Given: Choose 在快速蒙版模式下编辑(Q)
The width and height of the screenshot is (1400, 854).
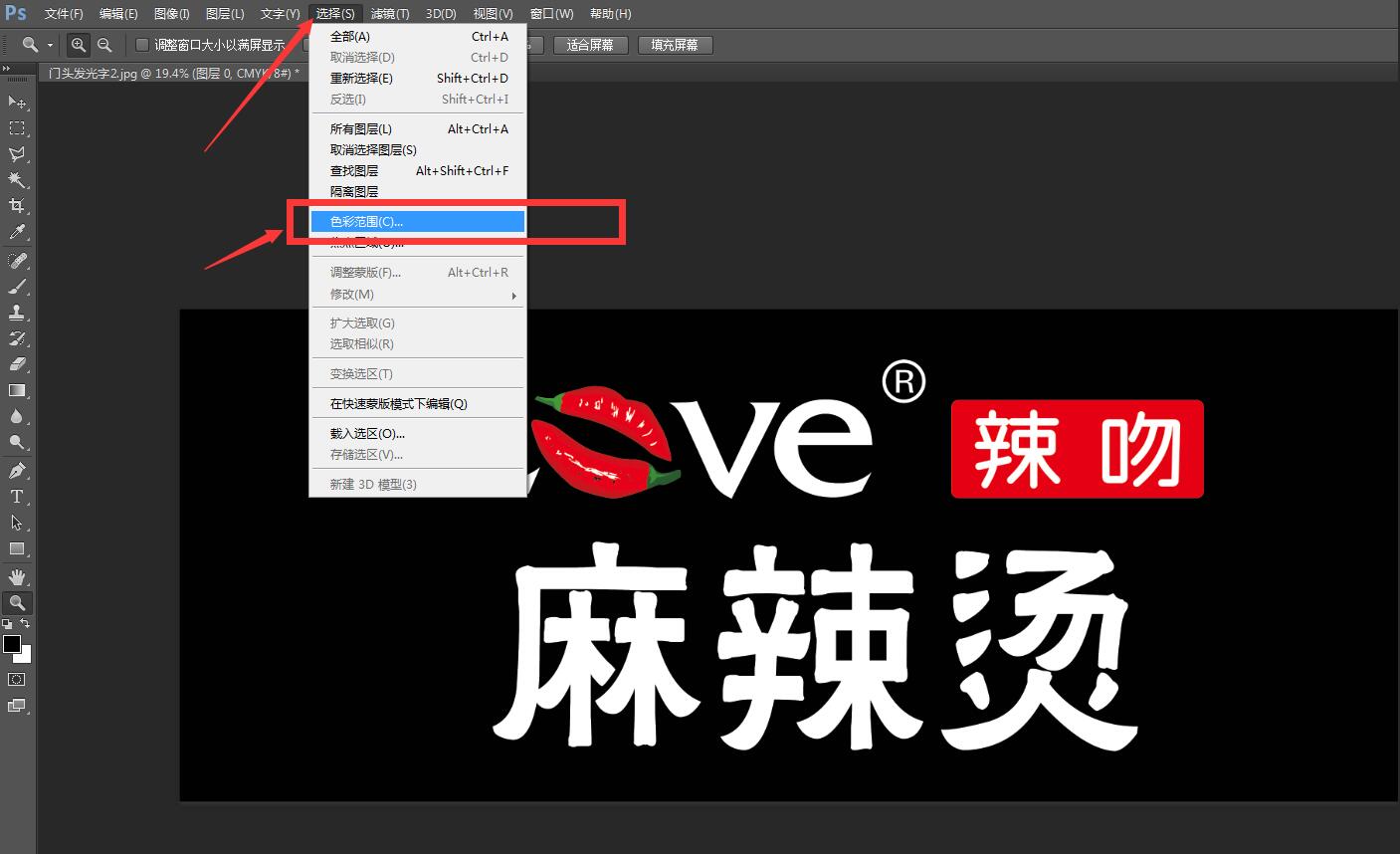Looking at the screenshot, I should [x=418, y=404].
